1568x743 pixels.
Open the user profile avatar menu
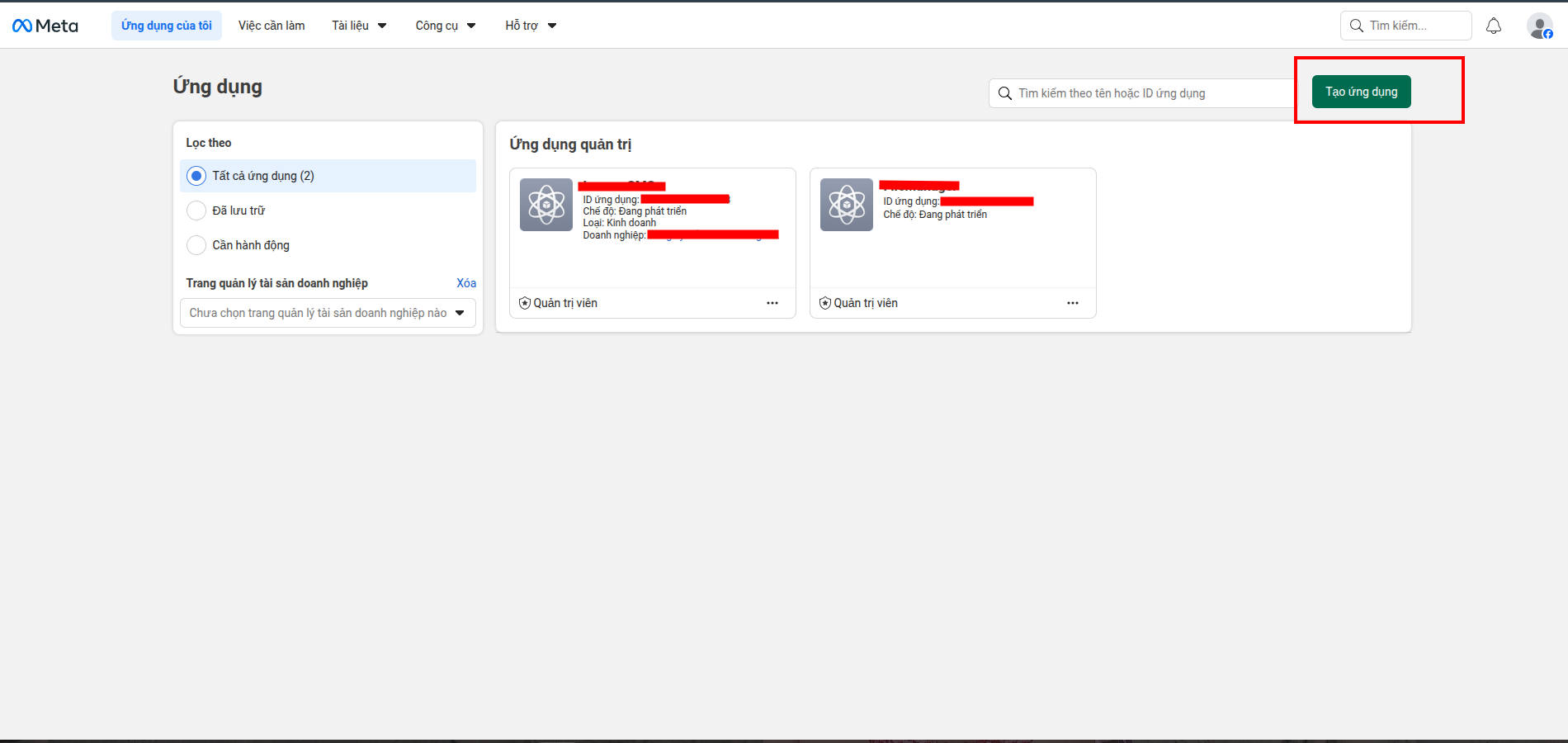[x=1539, y=26]
